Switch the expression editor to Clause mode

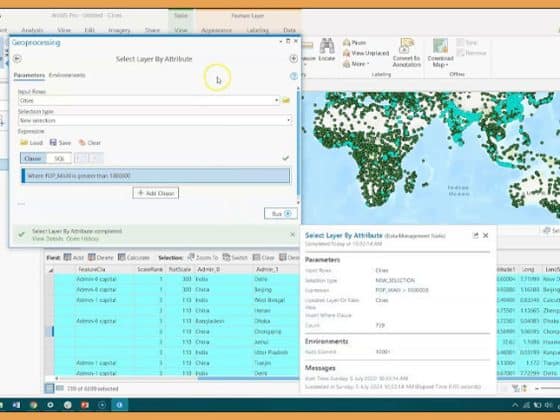click(33, 158)
